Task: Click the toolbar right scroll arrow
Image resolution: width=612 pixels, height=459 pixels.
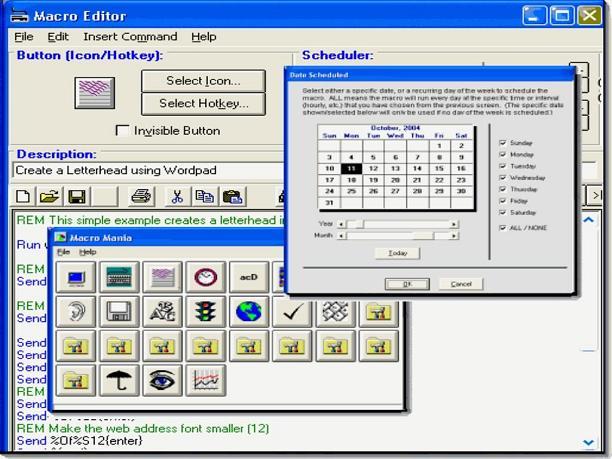Action: tap(595, 195)
